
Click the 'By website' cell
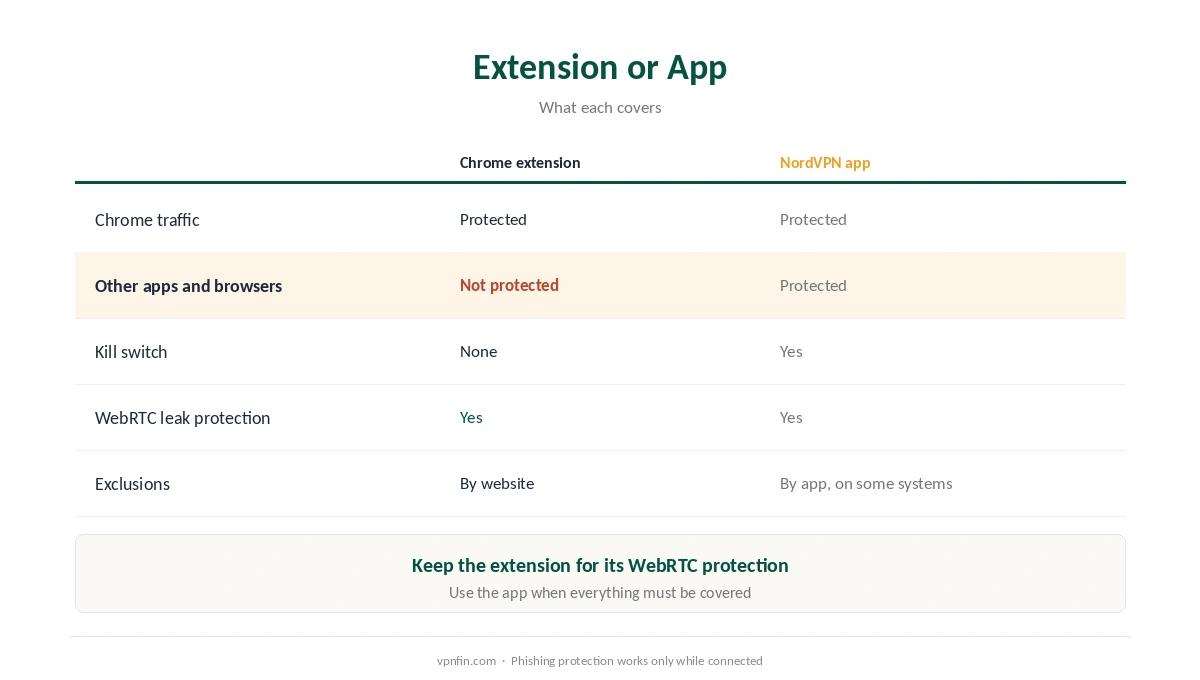tap(497, 484)
